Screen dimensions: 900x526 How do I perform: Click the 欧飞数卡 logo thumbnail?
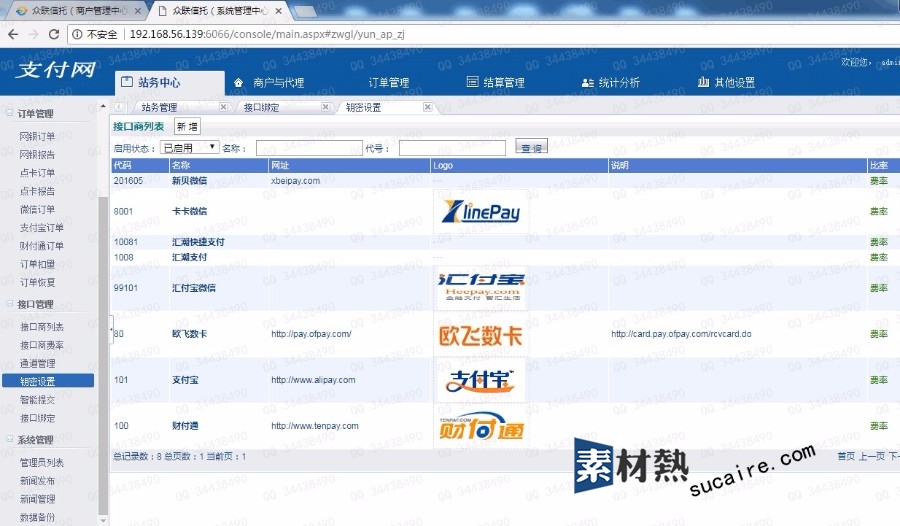481,334
